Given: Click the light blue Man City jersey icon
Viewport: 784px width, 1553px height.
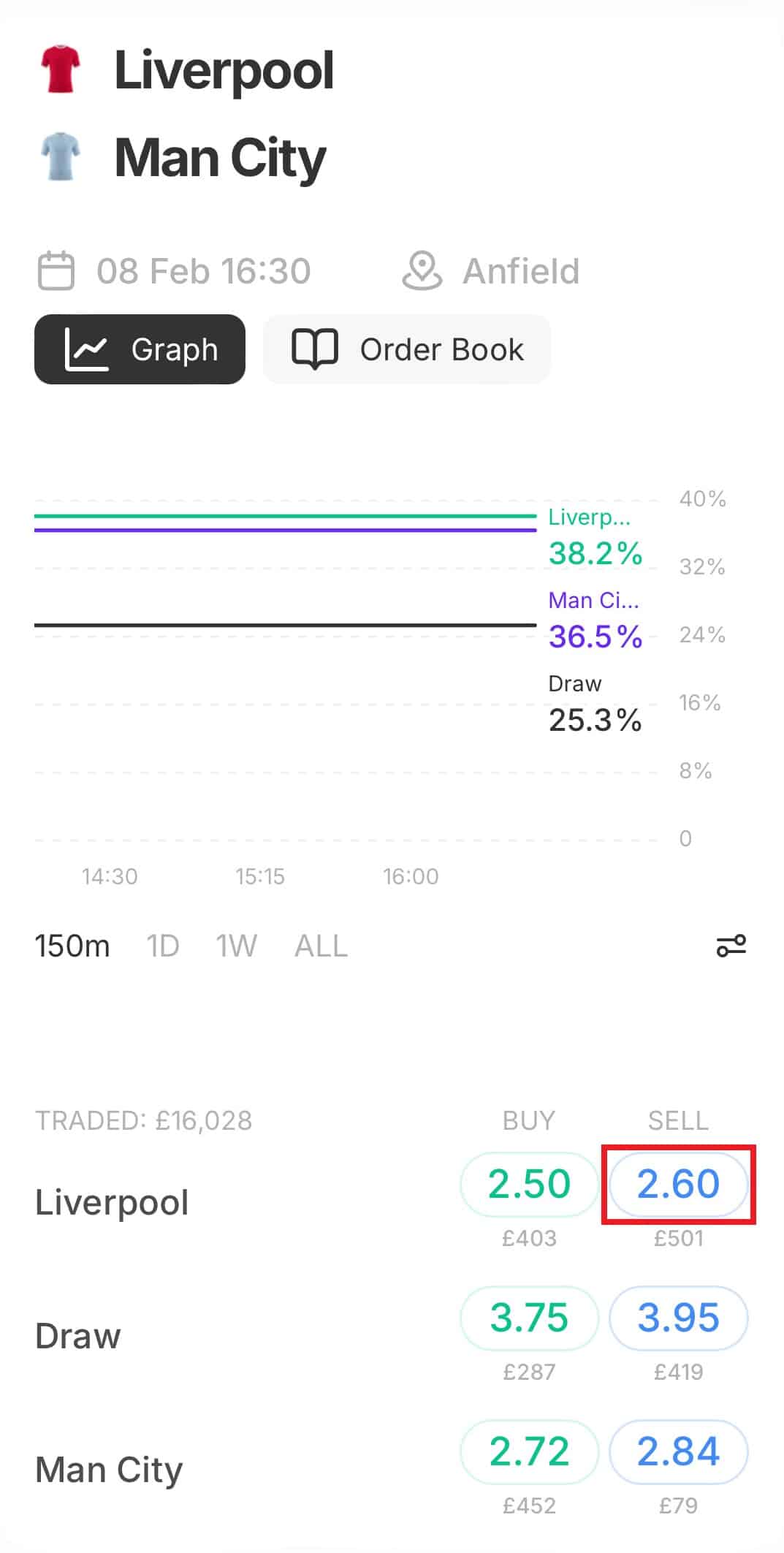Looking at the screenshot, I should [x=60, y=156].
